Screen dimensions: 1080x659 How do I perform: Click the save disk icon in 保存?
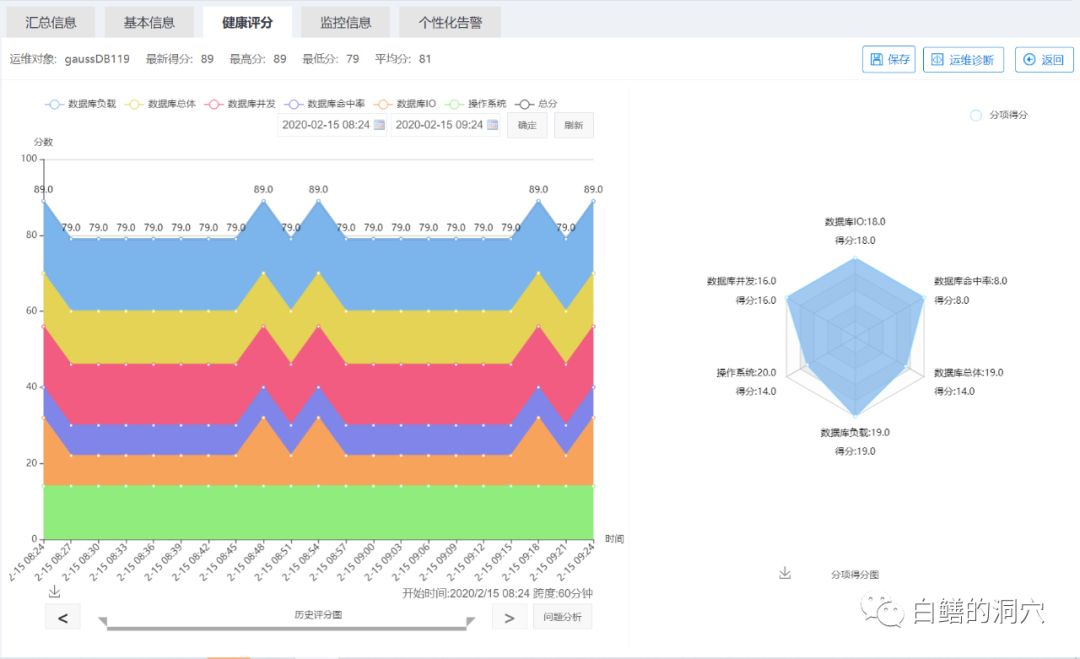click(x=876, y=59)
